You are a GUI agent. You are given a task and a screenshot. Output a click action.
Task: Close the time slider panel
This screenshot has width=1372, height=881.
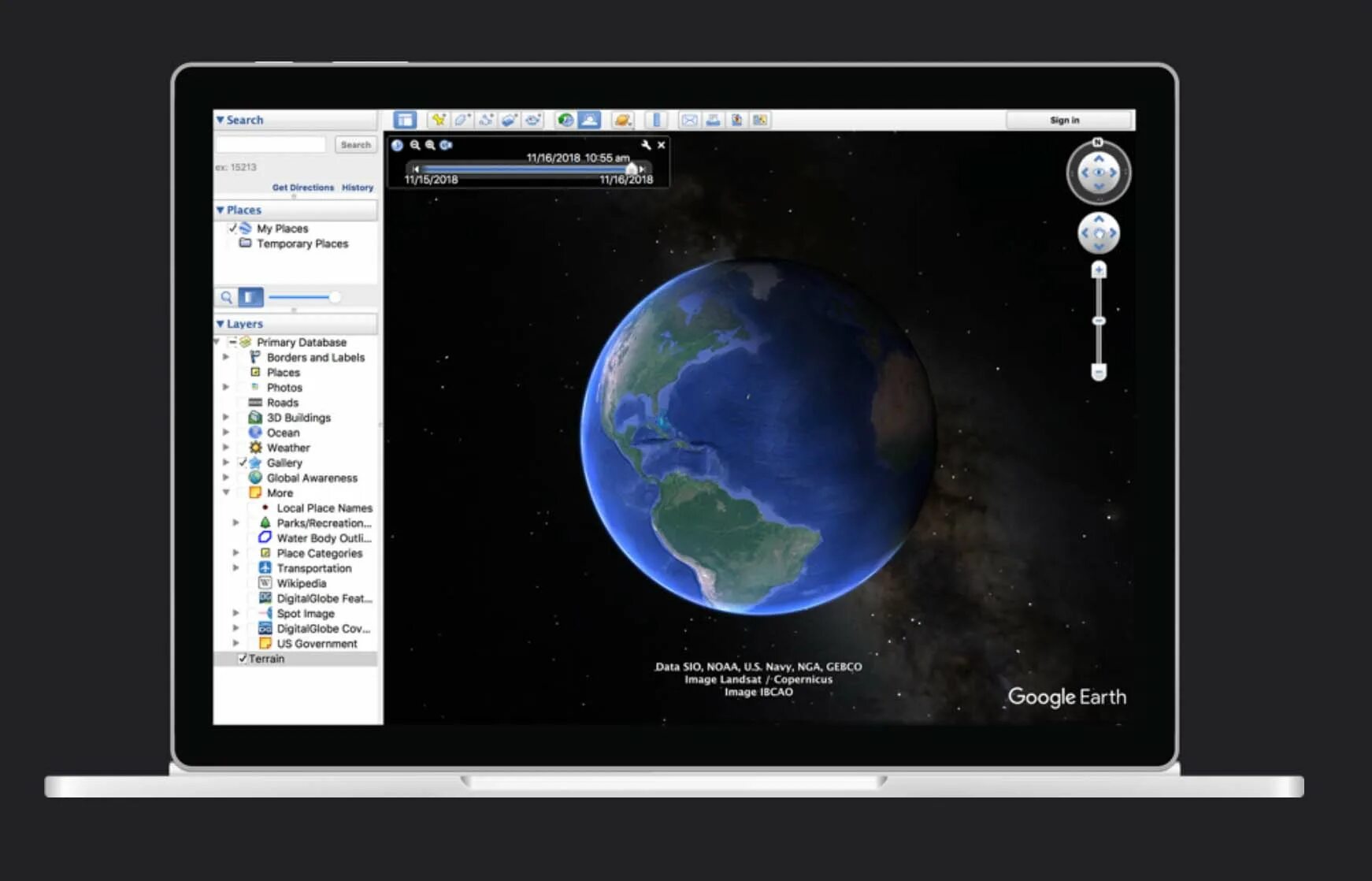662,145
